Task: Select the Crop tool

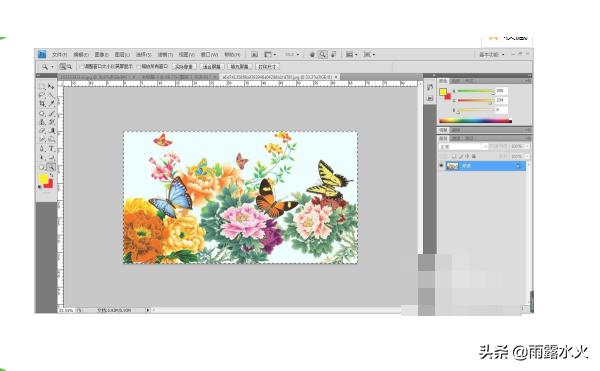Action: tap(41, 104)
